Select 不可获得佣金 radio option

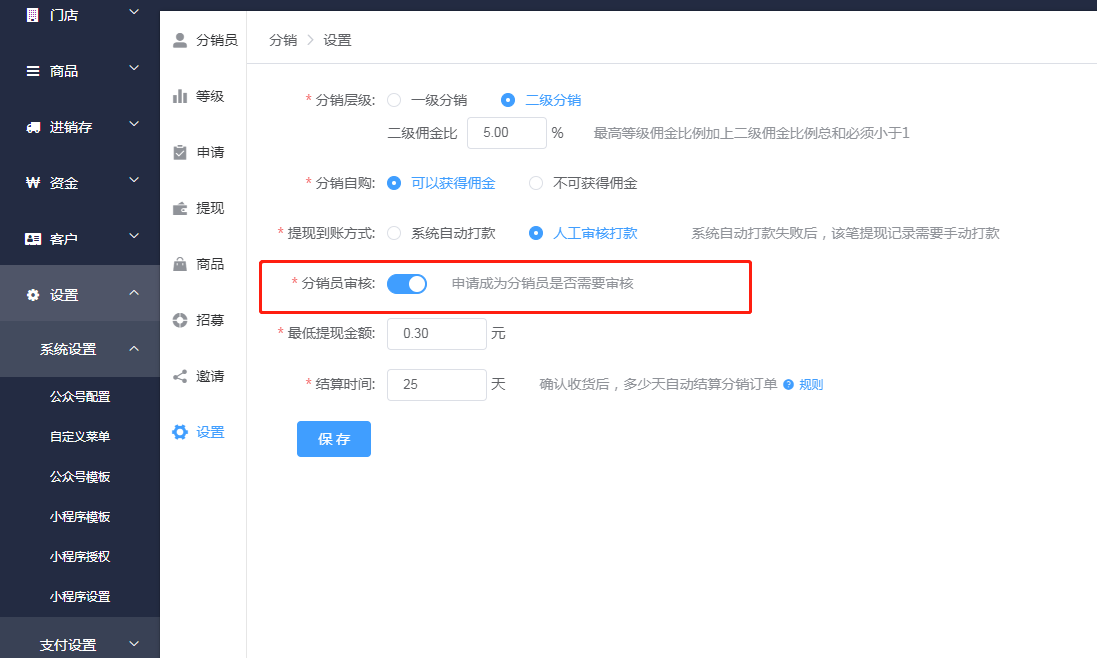pos(536,183)
